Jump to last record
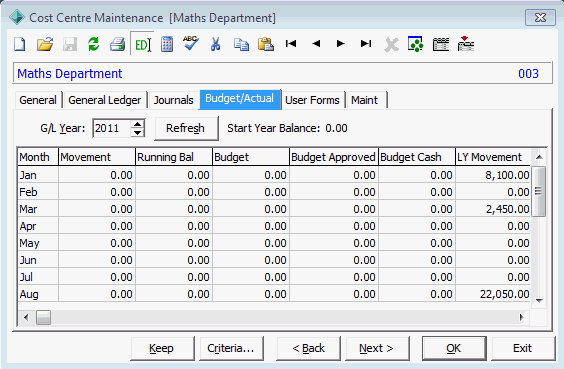The height and width of the screenshot is (369, 564). tap(366, 44)
